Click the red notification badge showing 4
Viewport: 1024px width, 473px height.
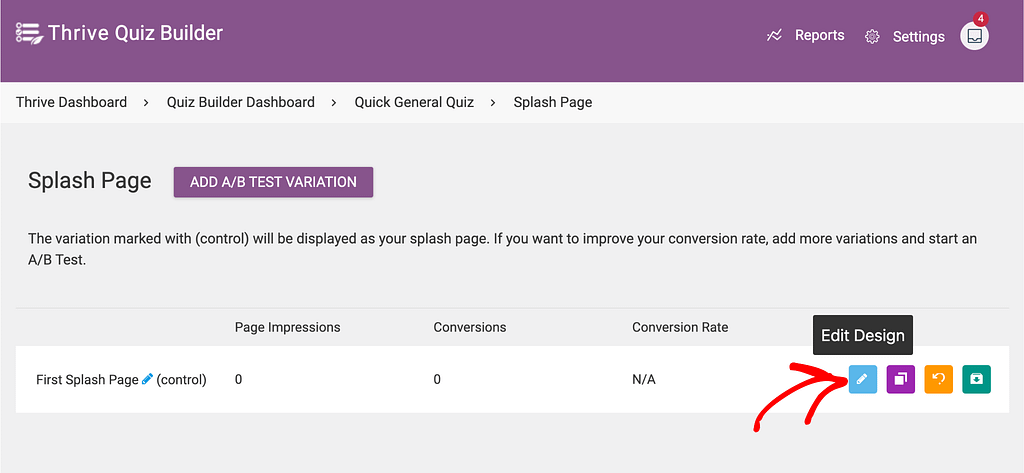pyautogui.click(x=980, y=19)
